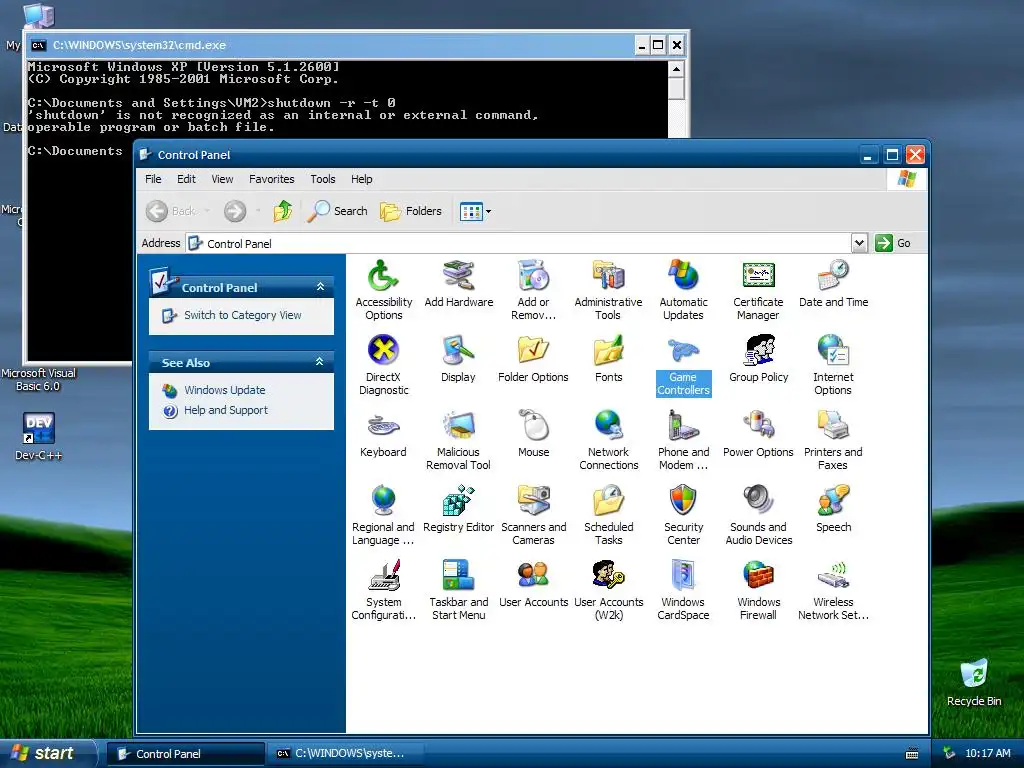Open Power Options icon
This screenshot has width=1024, height=768.
pyautogui.click(x=758, y=434)
